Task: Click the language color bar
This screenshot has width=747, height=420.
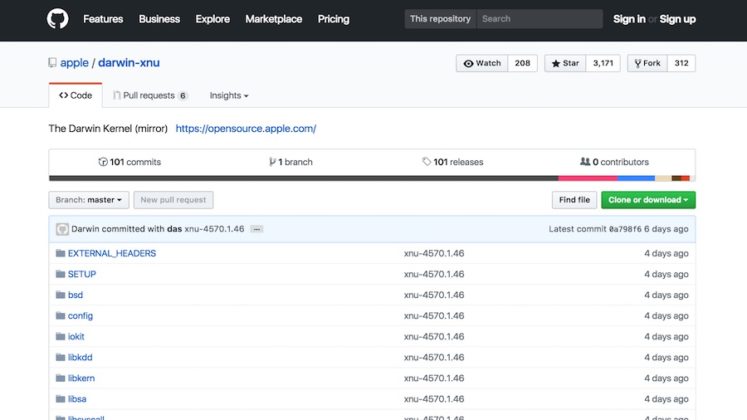Action: point(372,178)
